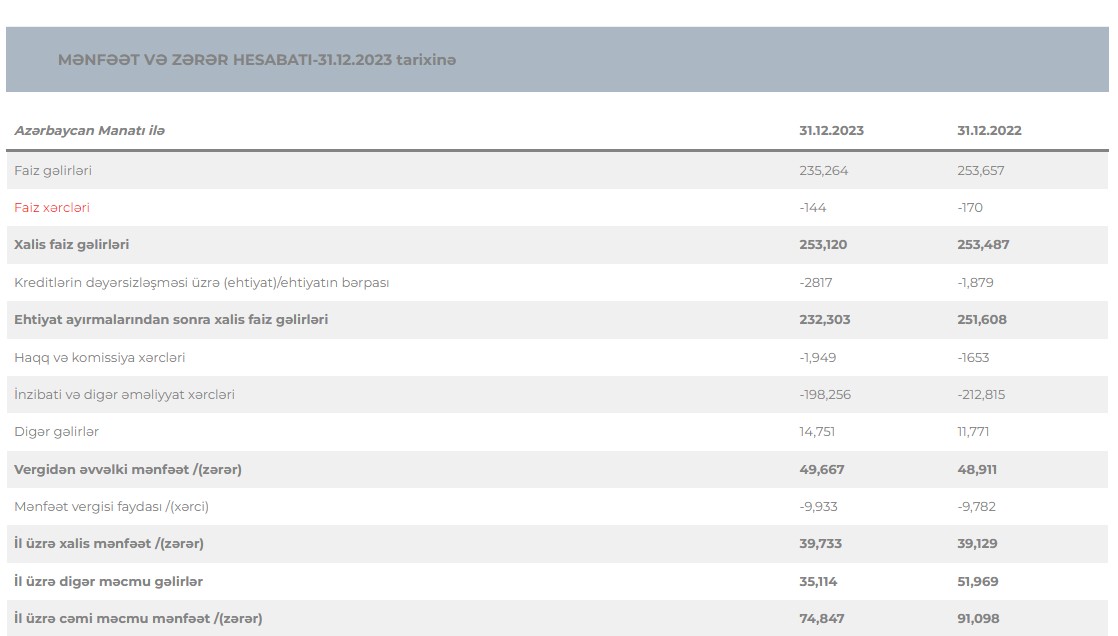Select the 'Haqq və komissiya xərcləri' row

click(99, 357)
